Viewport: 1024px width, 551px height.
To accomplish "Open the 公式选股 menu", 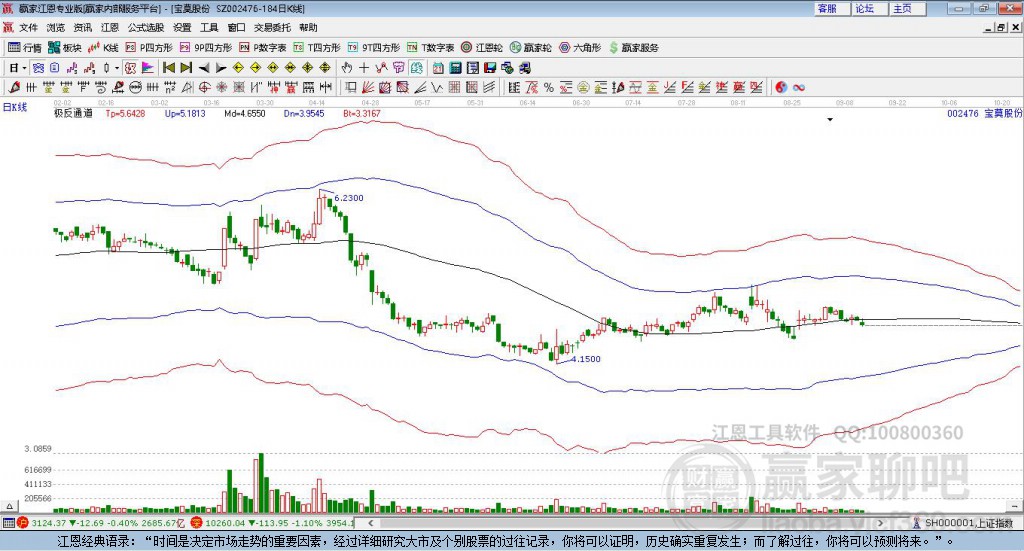I will coord(146,27).
